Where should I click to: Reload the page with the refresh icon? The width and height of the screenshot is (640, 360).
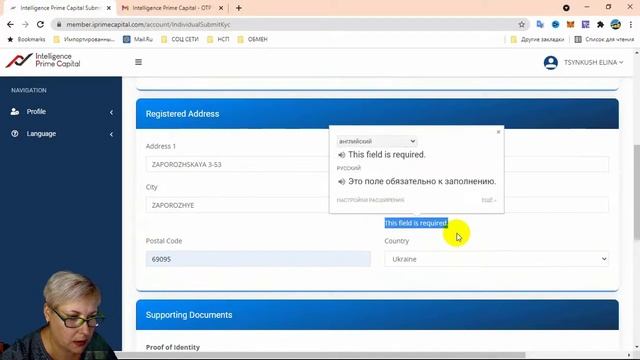pos(40,24)
